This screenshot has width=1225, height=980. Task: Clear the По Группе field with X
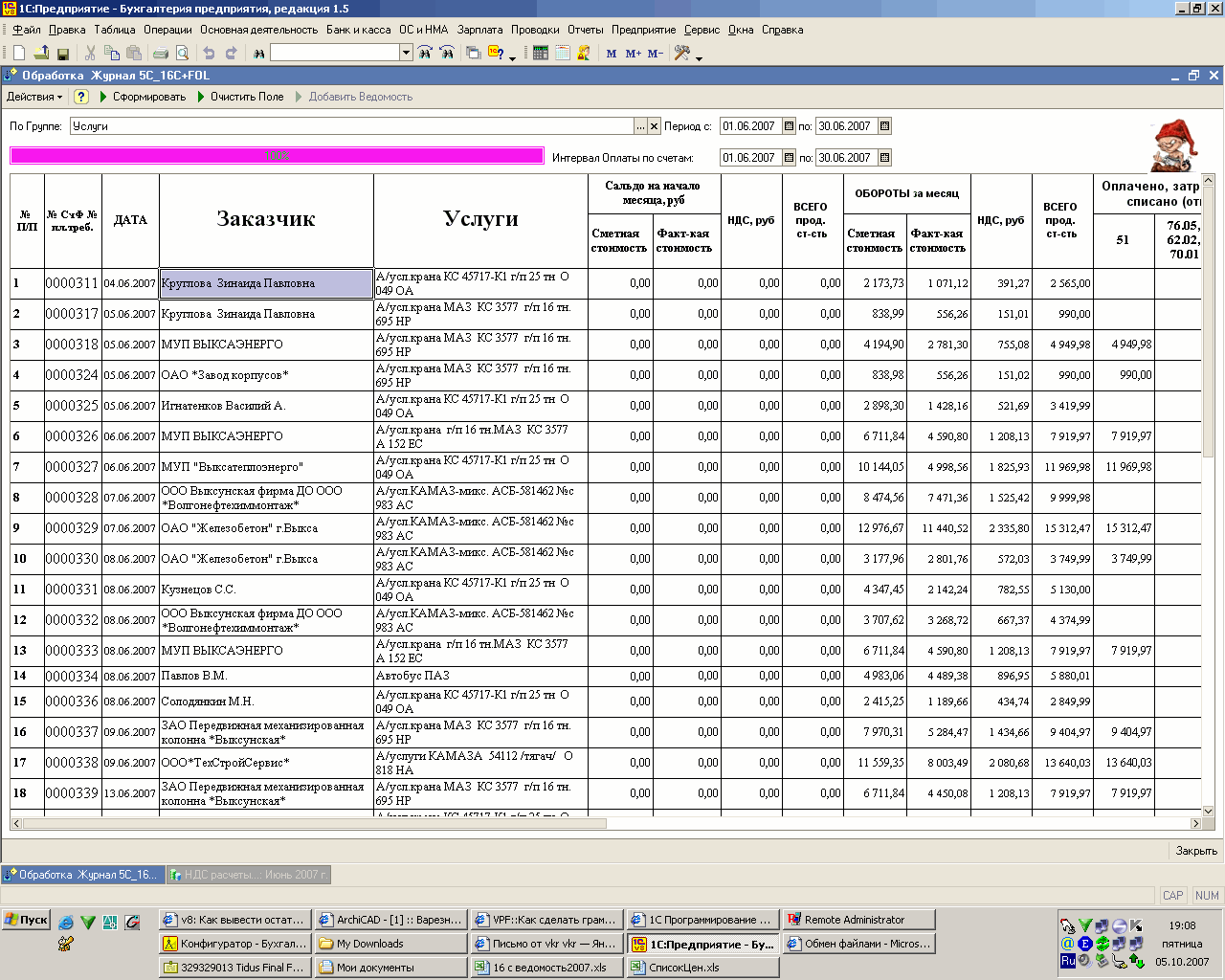[x=655, y=126]
